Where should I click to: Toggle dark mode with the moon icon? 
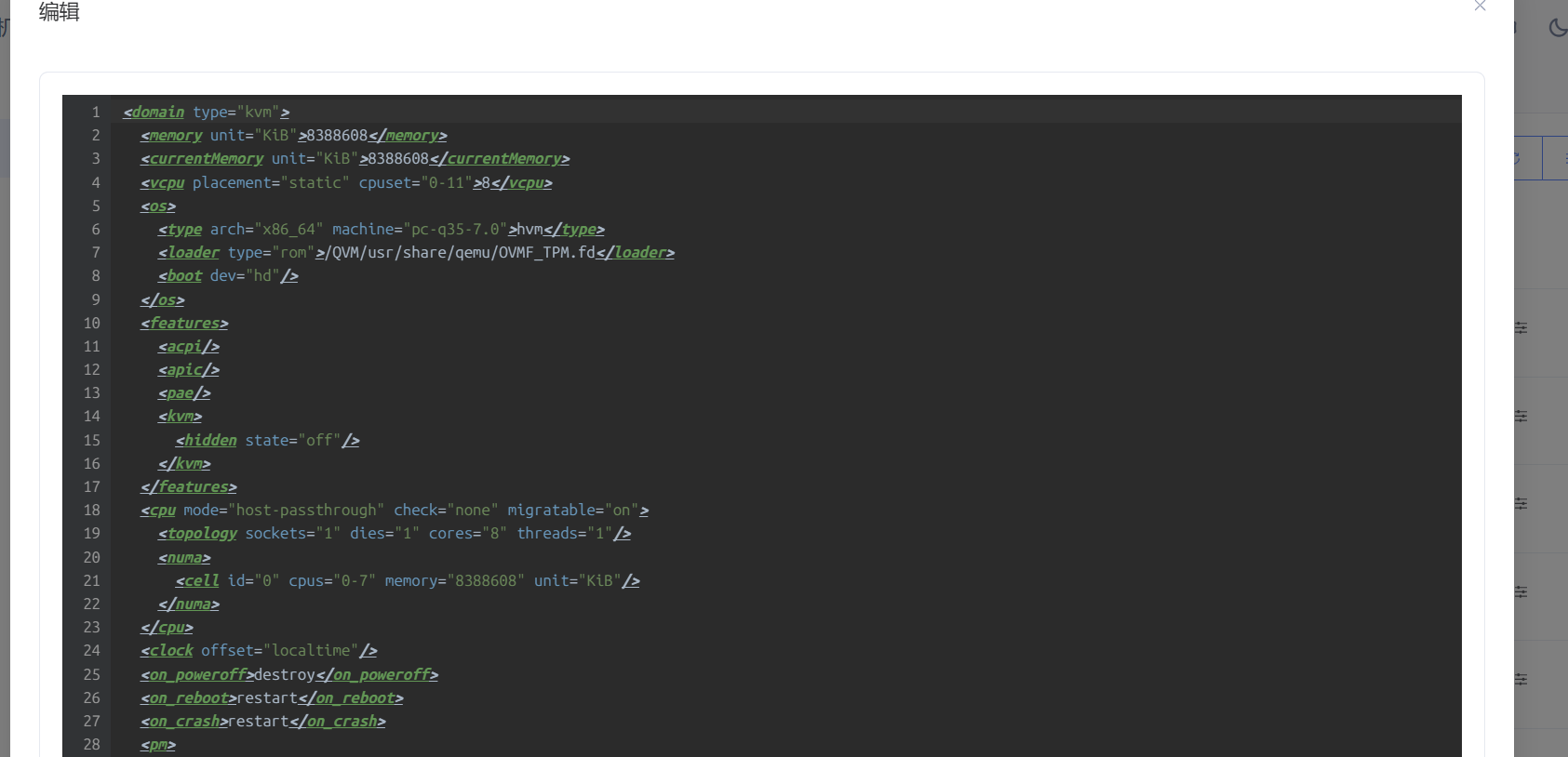point(1557,28)
